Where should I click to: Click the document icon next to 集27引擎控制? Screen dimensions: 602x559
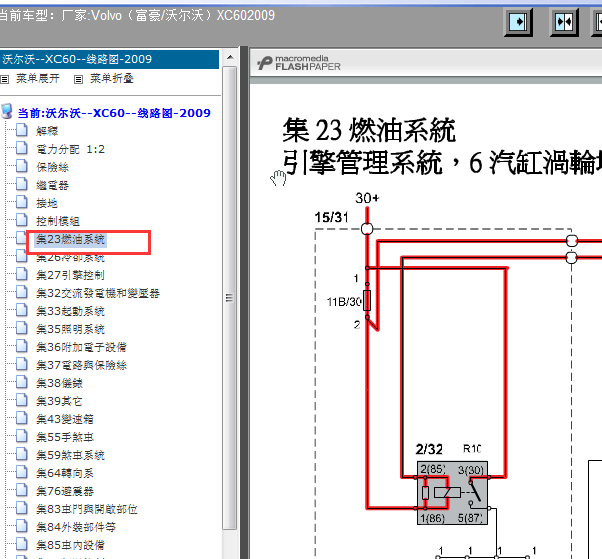pyautogui.click(x=22, y=274)
